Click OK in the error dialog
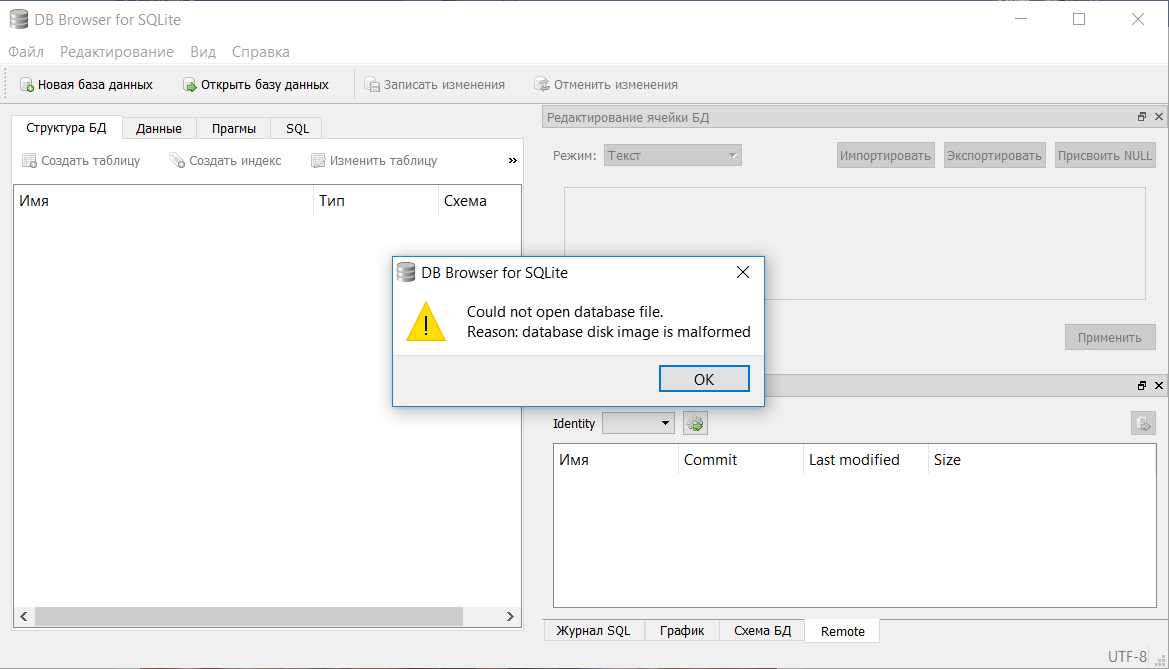 704,379
